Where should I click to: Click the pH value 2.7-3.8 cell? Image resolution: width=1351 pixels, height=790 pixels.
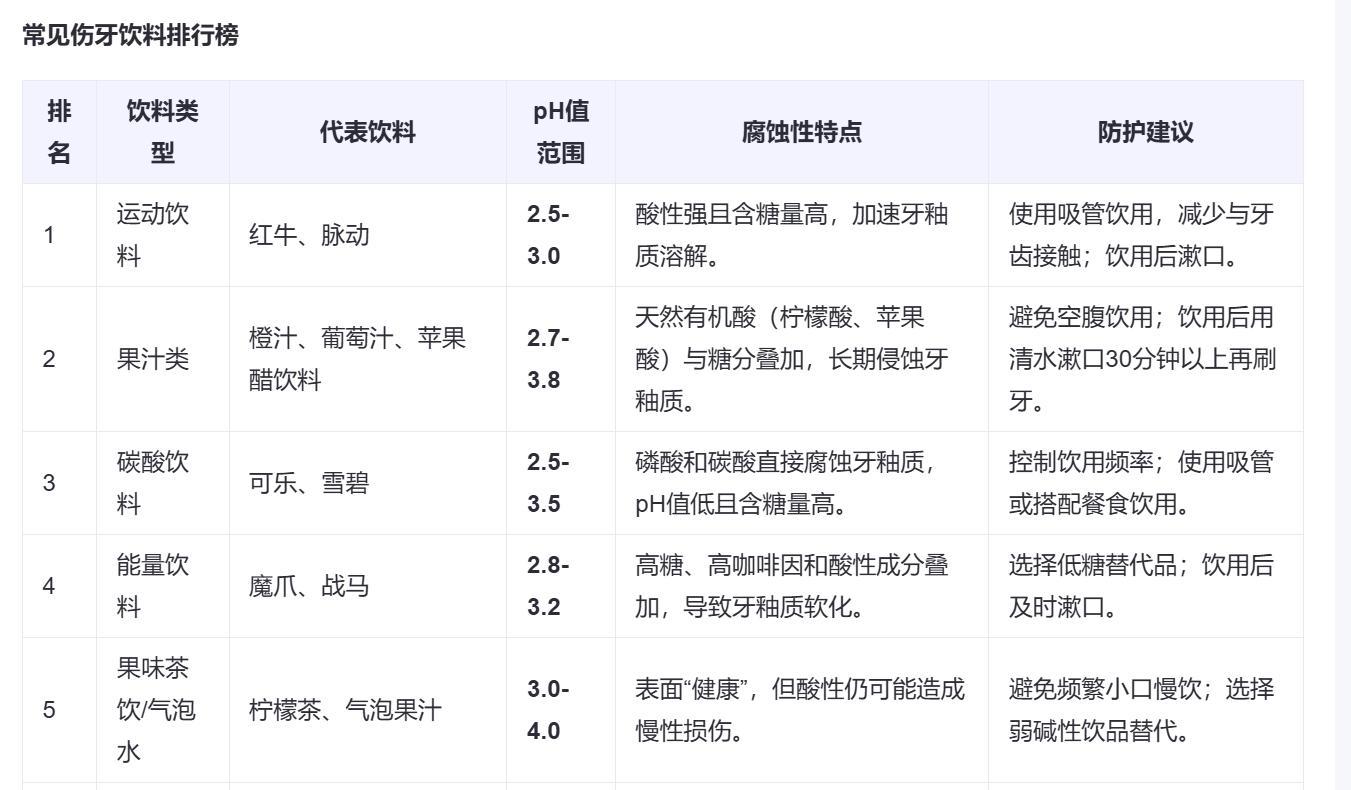coord(548,359)
